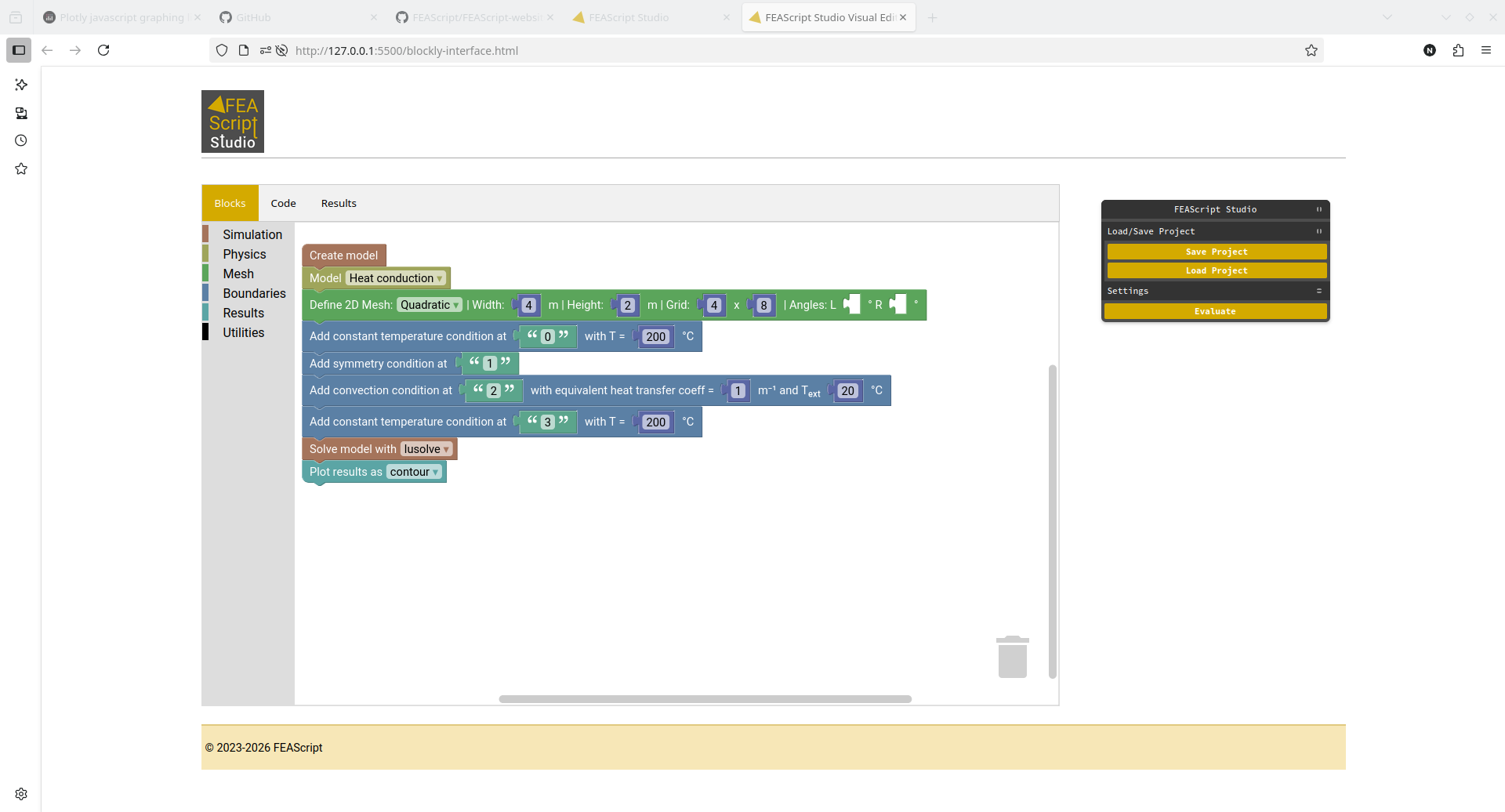Switch to the Code tab

283,203
